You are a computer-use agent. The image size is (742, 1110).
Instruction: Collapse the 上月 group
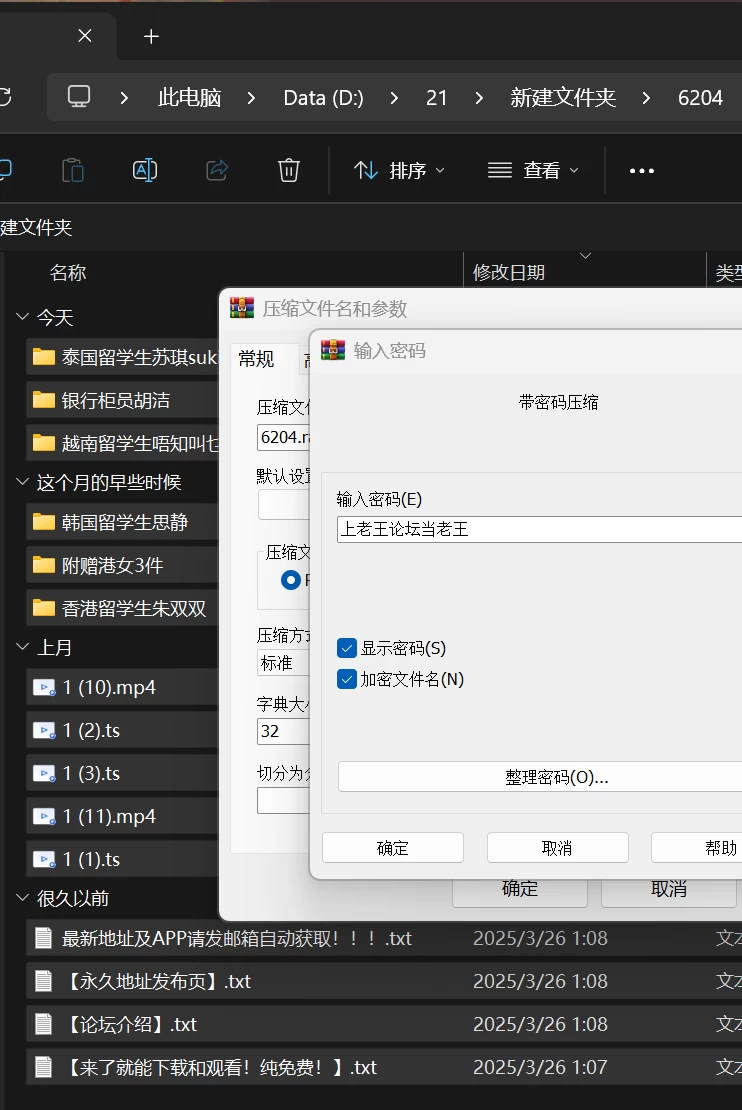pos(23,646)
